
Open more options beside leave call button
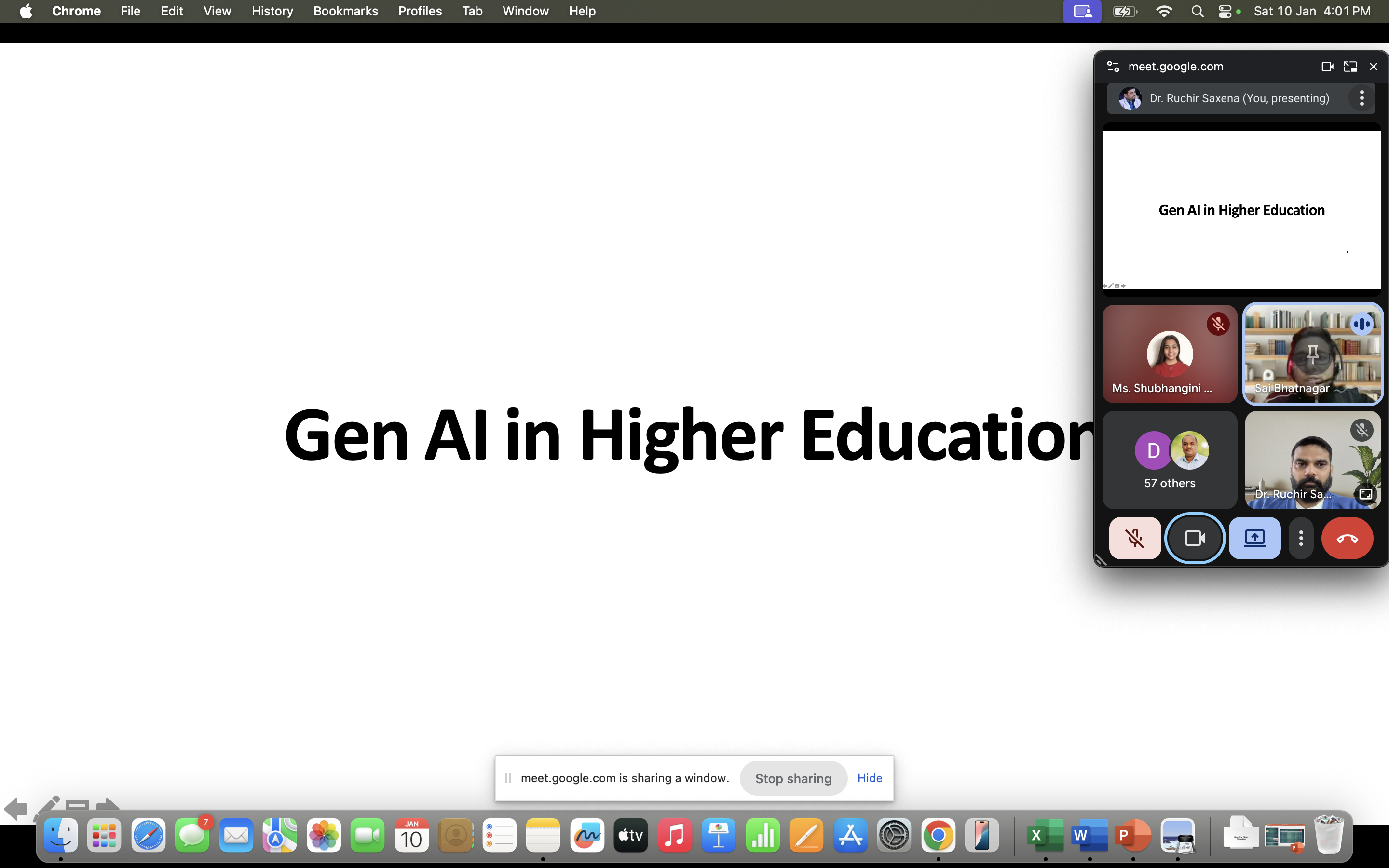tap(1301, 538)
